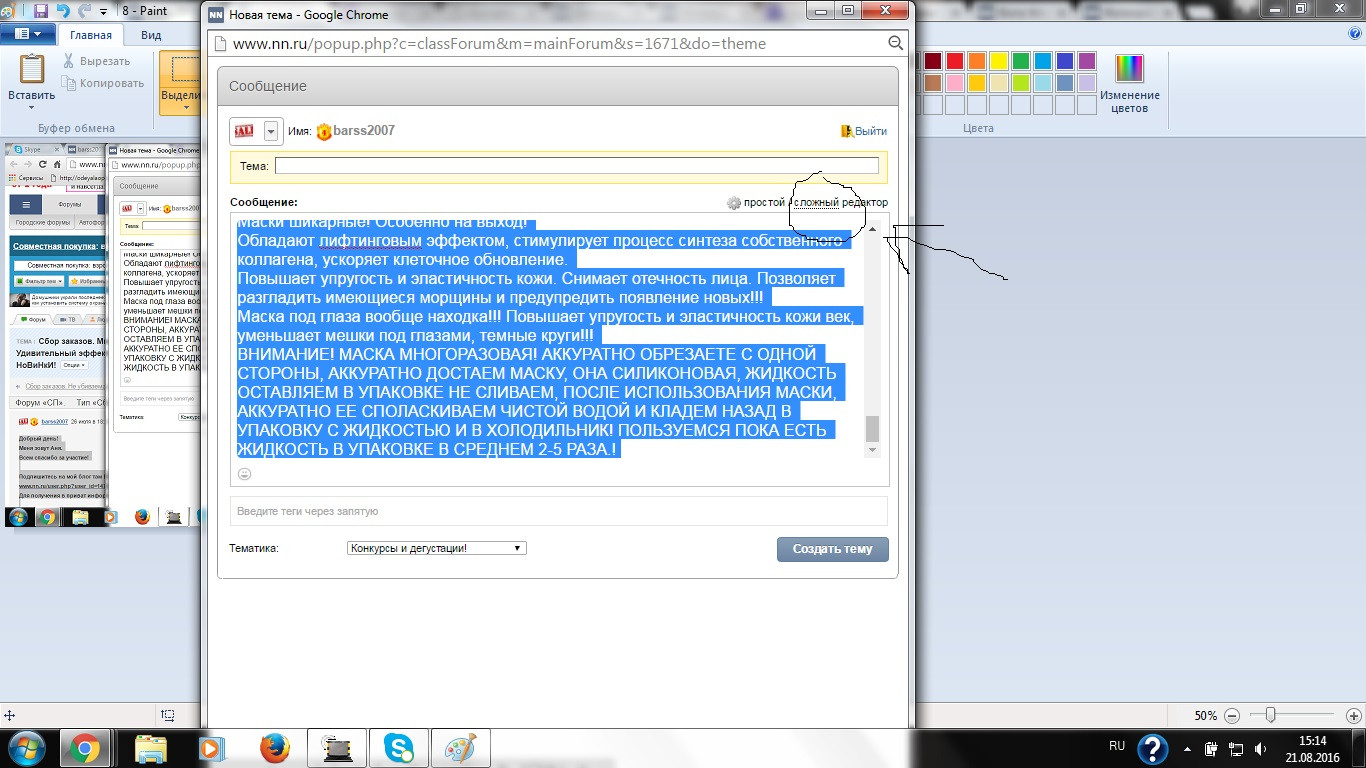
Task: Click the Создать тему button
Action: point(832,549)
